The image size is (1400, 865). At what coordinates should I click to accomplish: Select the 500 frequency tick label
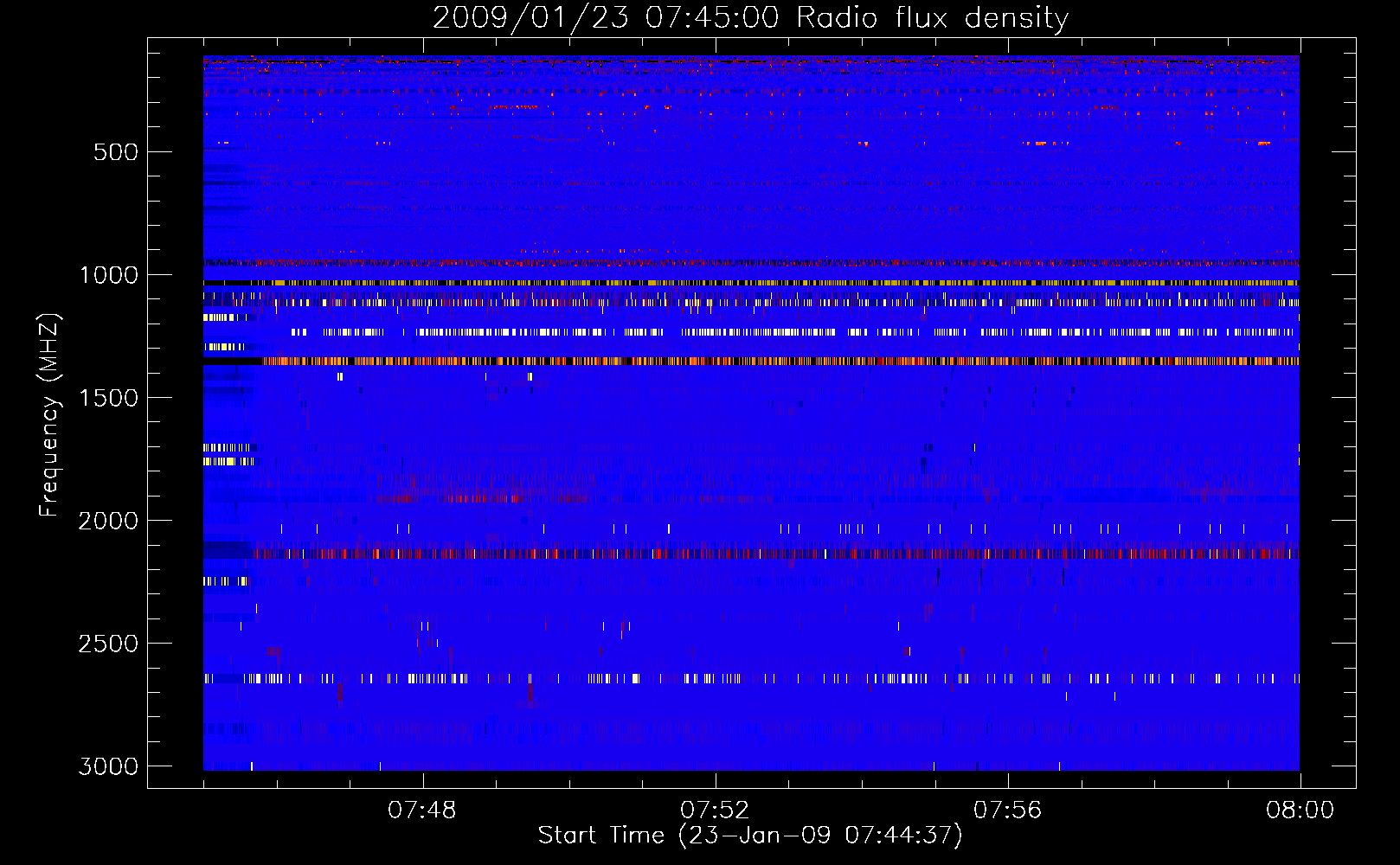pyautogui.click(x=116, y=152)
